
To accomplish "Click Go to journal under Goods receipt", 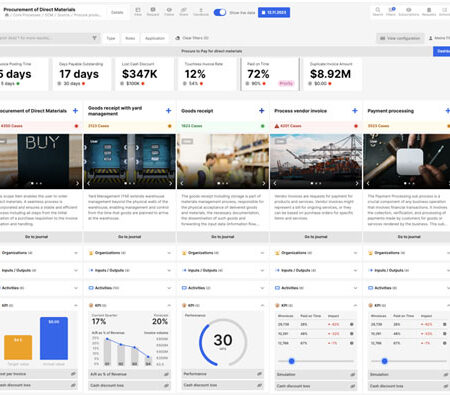I will tap(223, 237).
